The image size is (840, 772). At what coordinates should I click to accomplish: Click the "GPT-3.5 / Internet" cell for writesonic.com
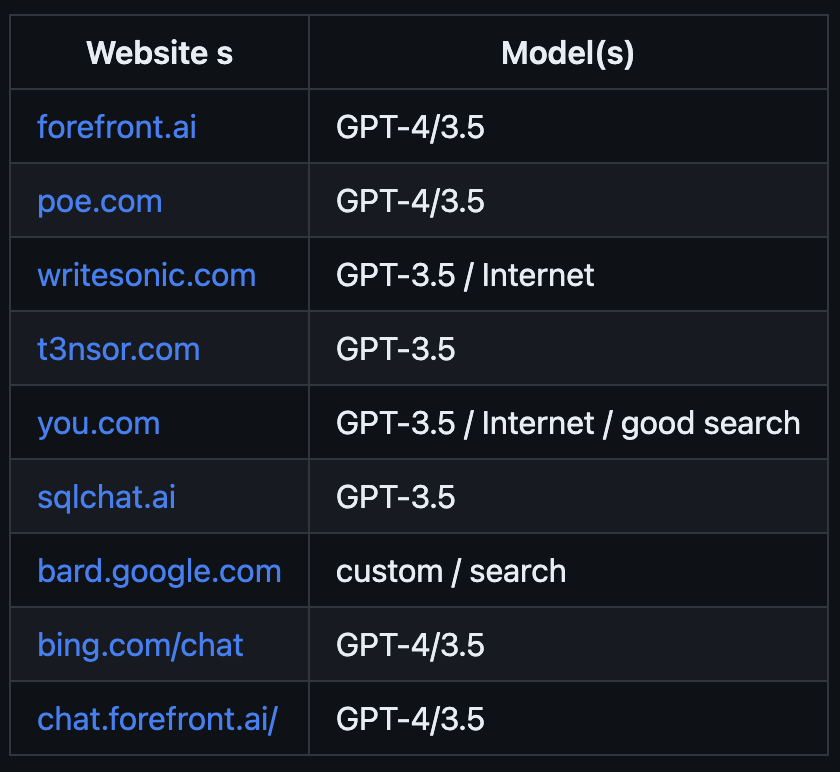(466, 275)
